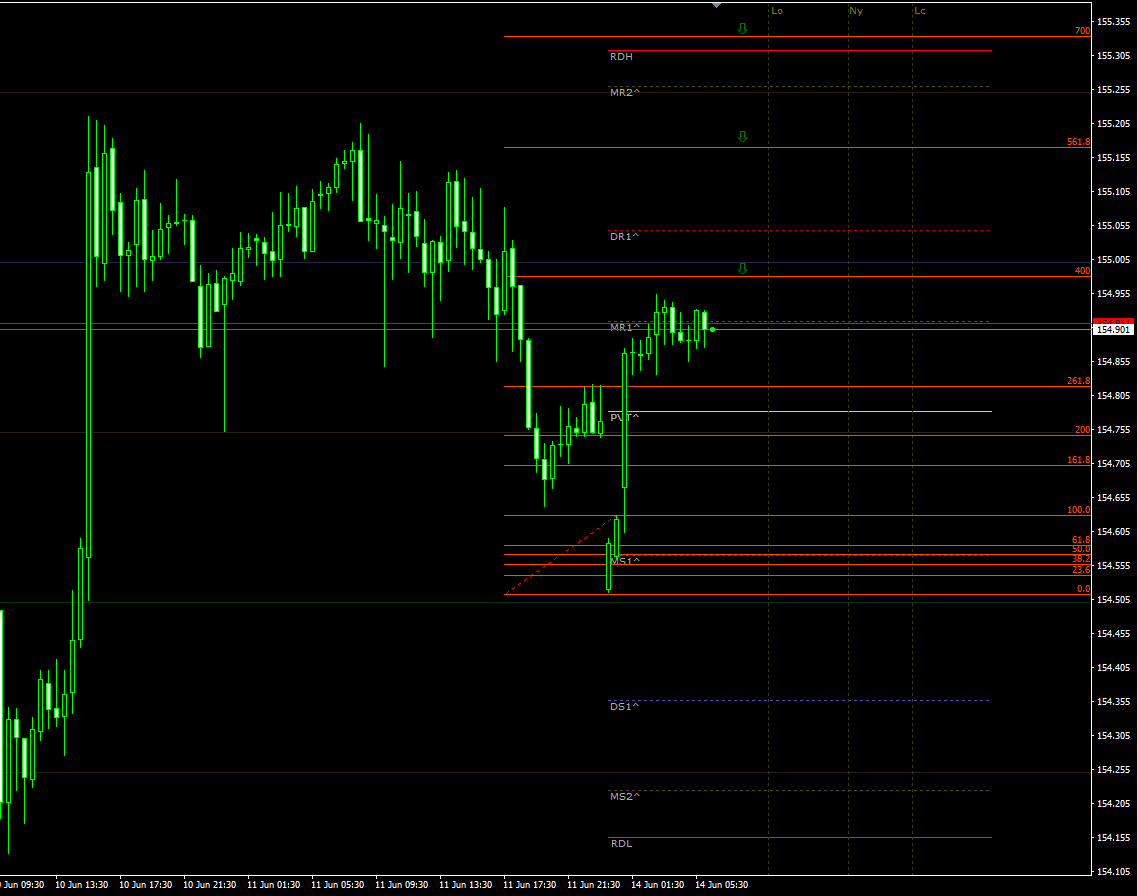Click the current price tag 154.901
1138x896 pixels.
(x=1113, y=329)
